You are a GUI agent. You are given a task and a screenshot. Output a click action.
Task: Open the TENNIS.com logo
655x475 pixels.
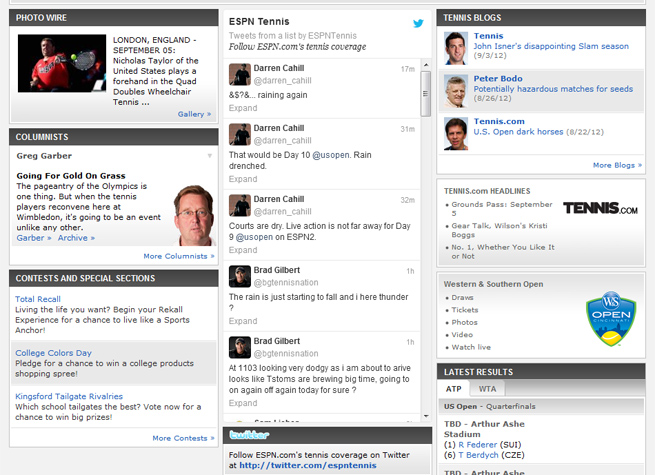[x=600, y=208]
